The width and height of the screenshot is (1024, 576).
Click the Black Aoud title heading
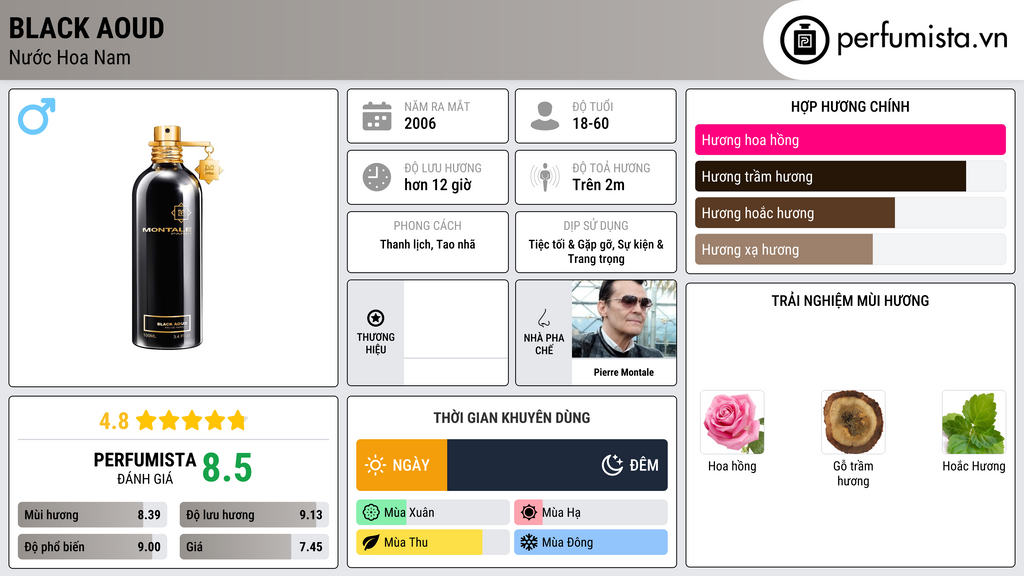[x=86, y=28]
